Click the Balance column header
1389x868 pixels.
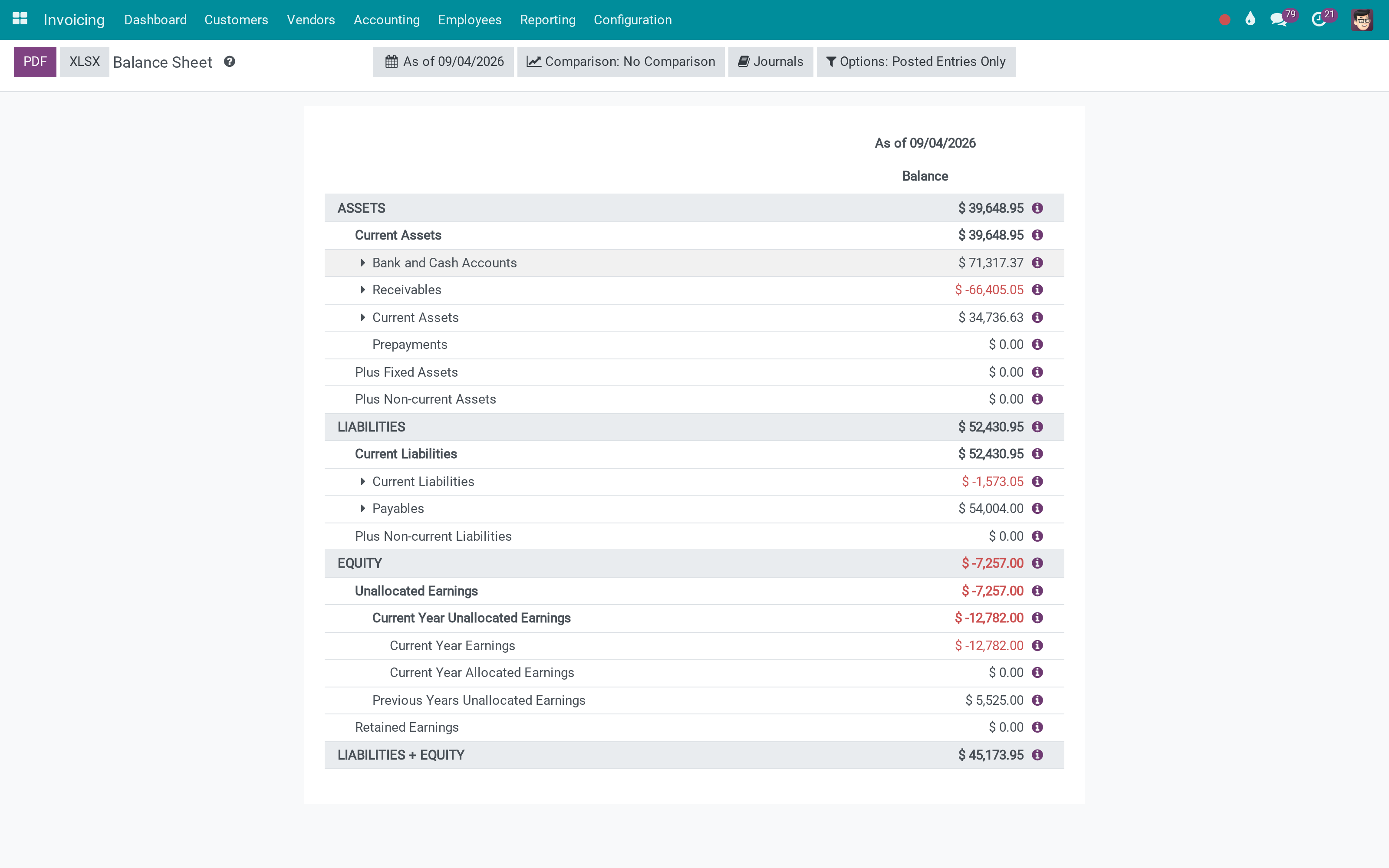[925, 176]
